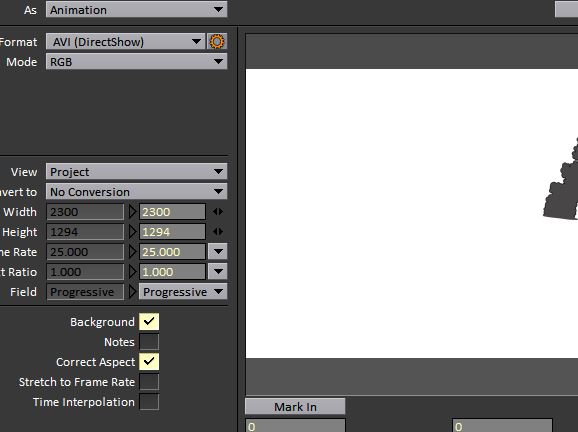578x432 pixels.
Task: Click the editable Frame Rate field 25.000
Action: pos(172,252)
